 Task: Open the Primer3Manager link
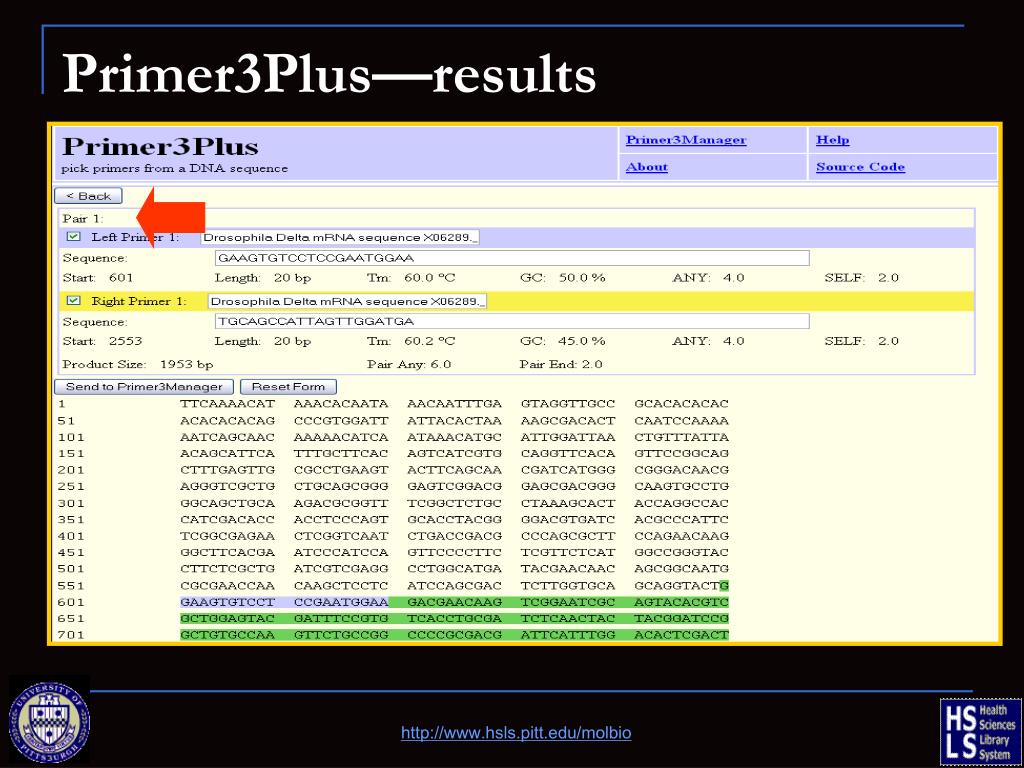coord(686,140)
